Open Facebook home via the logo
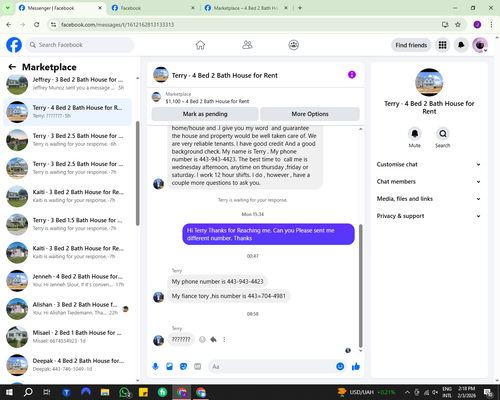The width and height of the screenshot is (500, 400). (14, 45)
